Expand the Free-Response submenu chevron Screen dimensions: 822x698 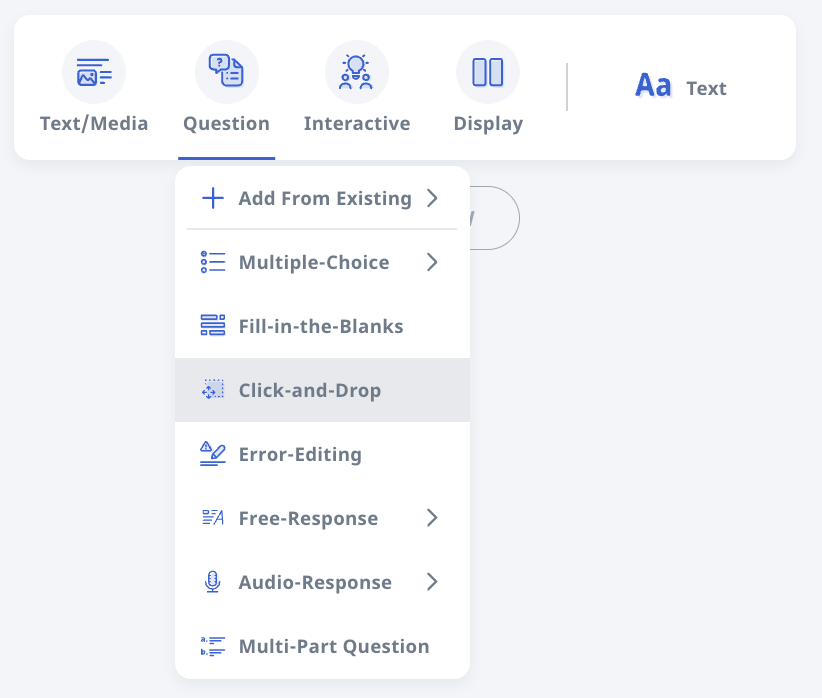432,518
